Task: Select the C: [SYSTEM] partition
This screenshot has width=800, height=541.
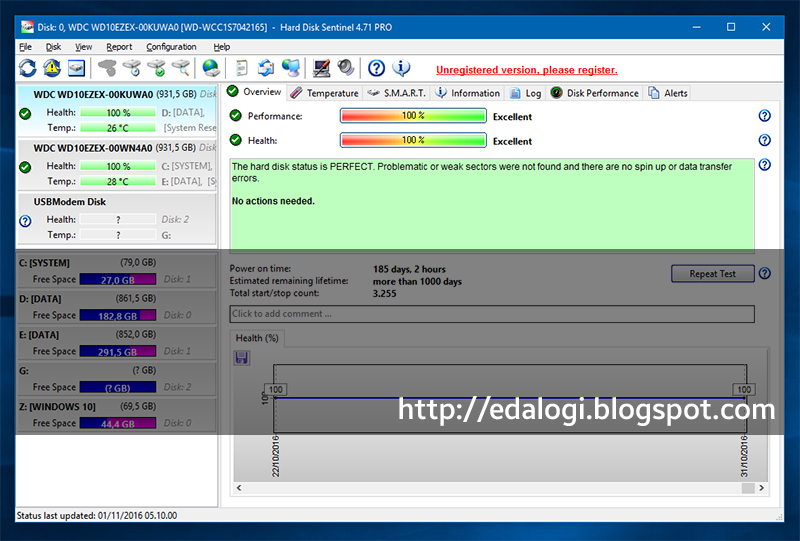Action: pos(117,271)
